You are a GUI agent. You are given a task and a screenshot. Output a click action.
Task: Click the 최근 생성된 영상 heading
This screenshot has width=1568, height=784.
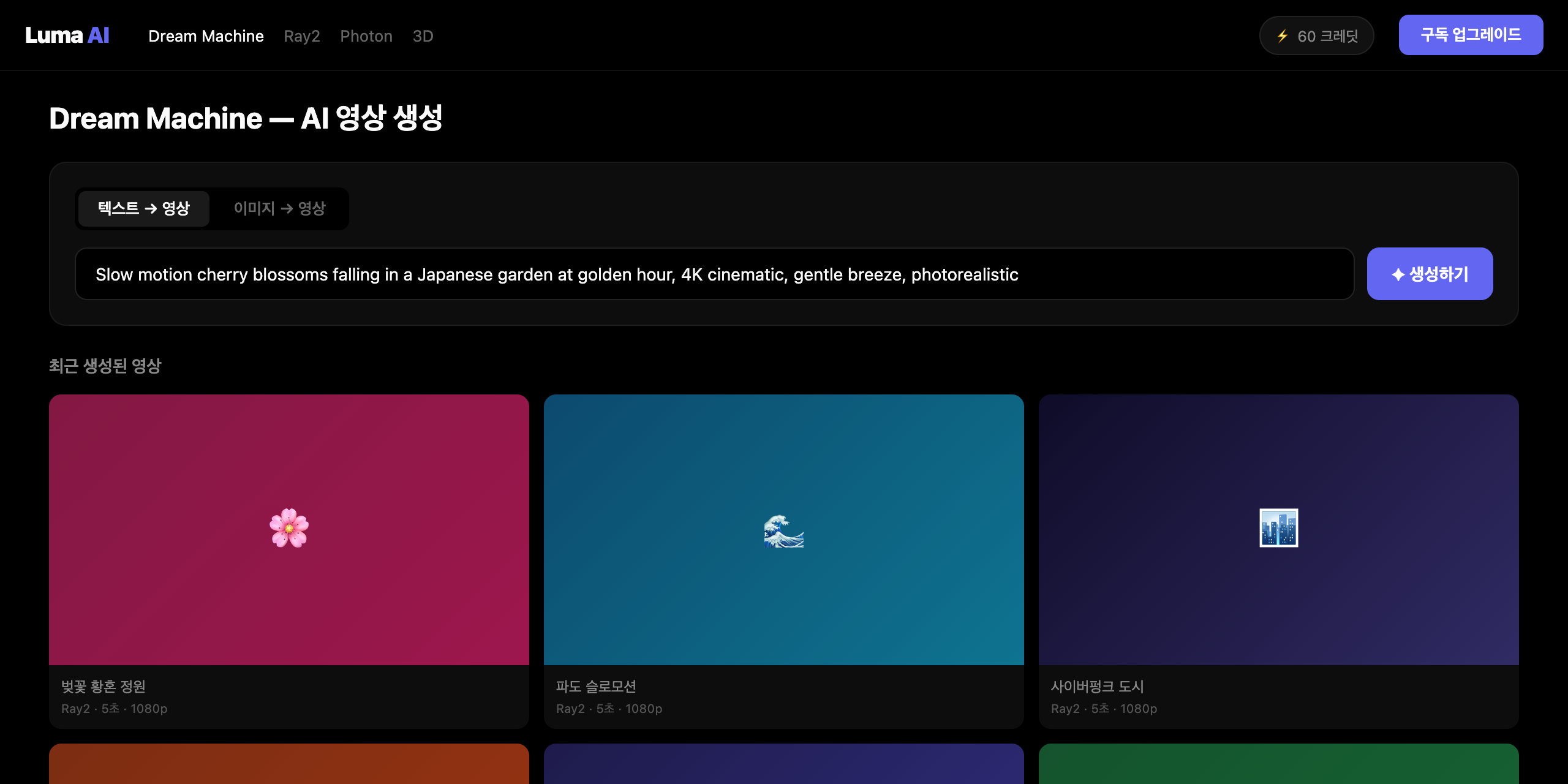tap(105, 366)
